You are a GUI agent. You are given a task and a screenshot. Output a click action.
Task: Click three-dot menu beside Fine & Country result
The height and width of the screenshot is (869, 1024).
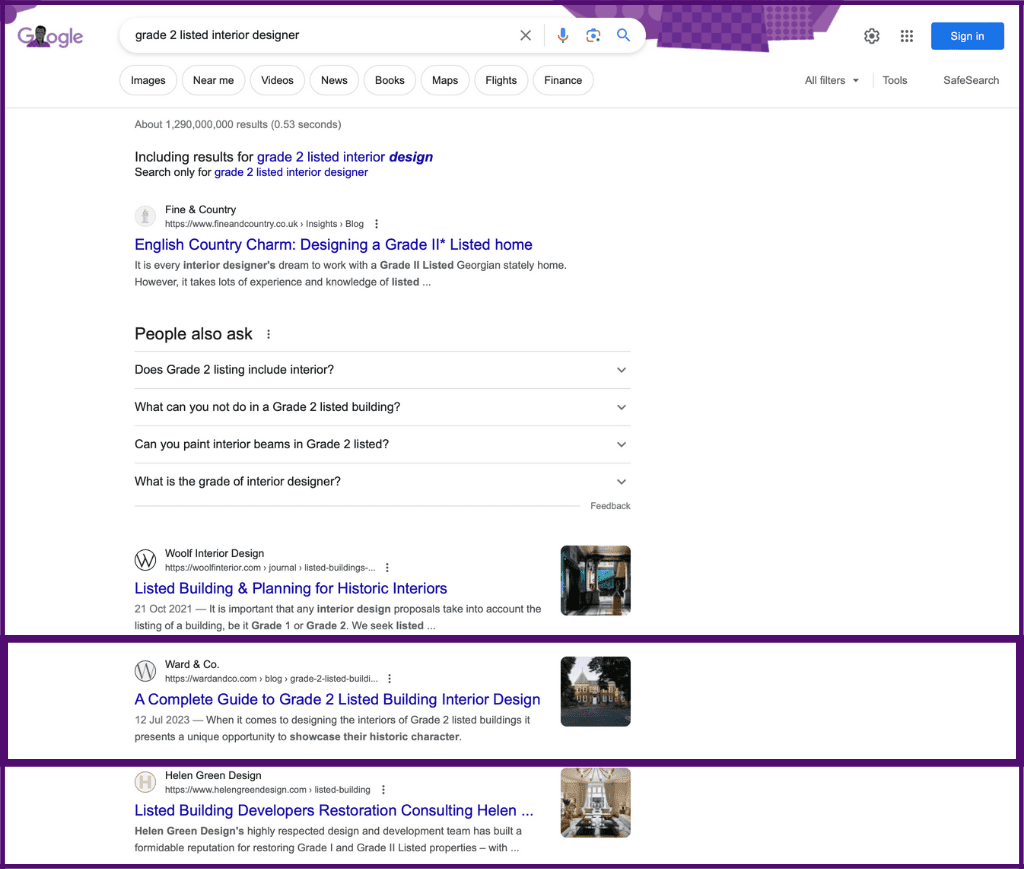(377, 224)
